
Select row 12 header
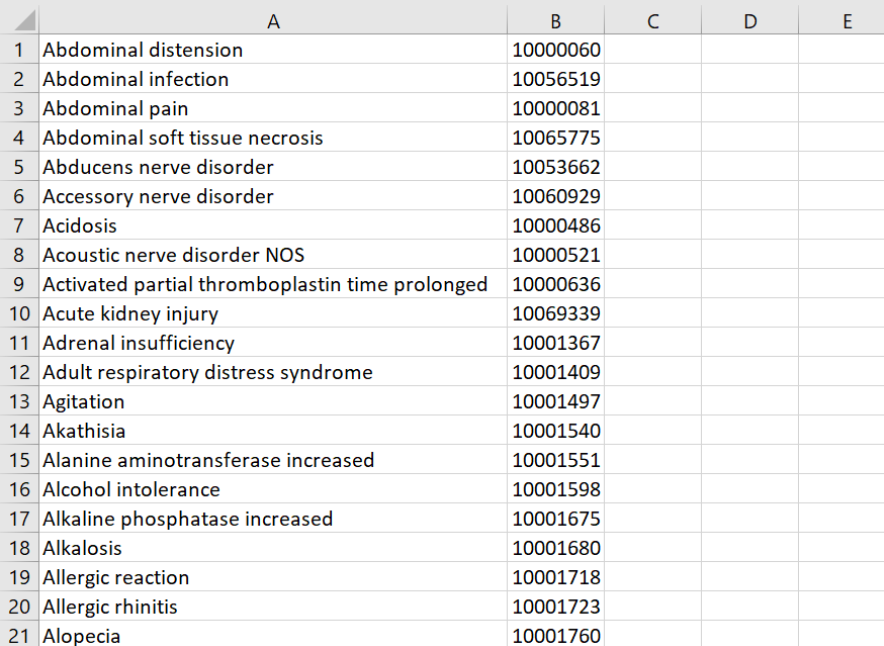pos(19,372)
